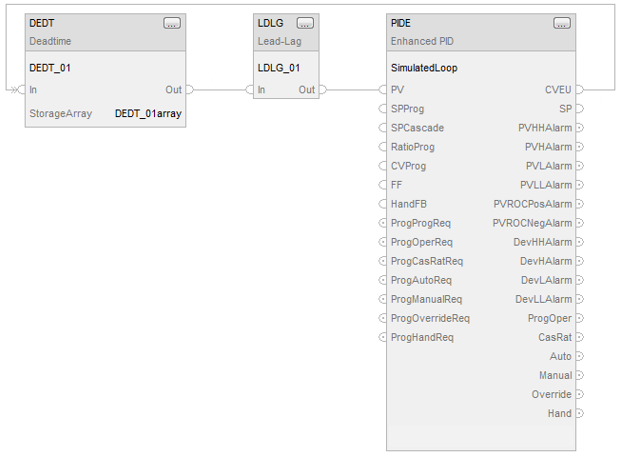
Task: Open DEDT block properties ellipsis button
Action: click(x=172, y=23)
